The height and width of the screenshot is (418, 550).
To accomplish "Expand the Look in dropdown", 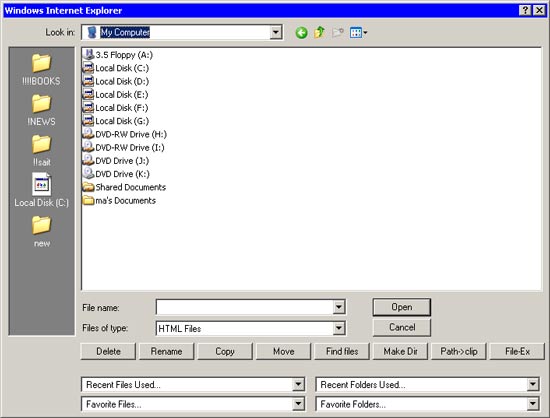I will pyautogui.click(x=276, y=33).
